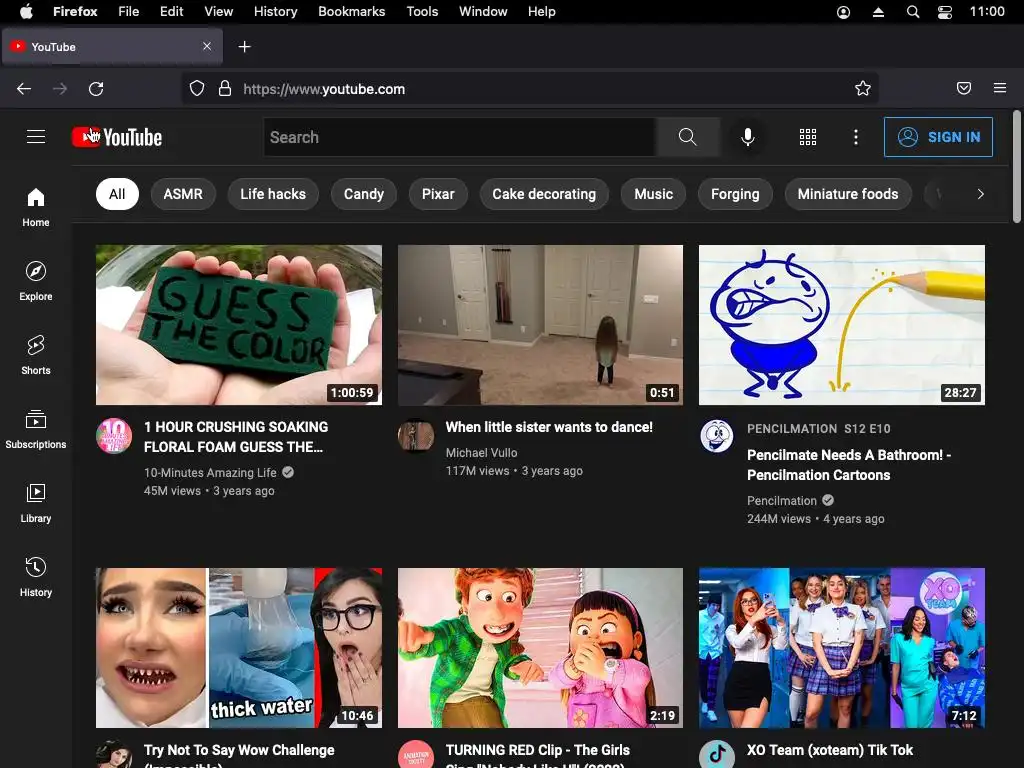Click the page vertical scrollbar
The image size is (1024, 768).
(x=1016, y=167)
